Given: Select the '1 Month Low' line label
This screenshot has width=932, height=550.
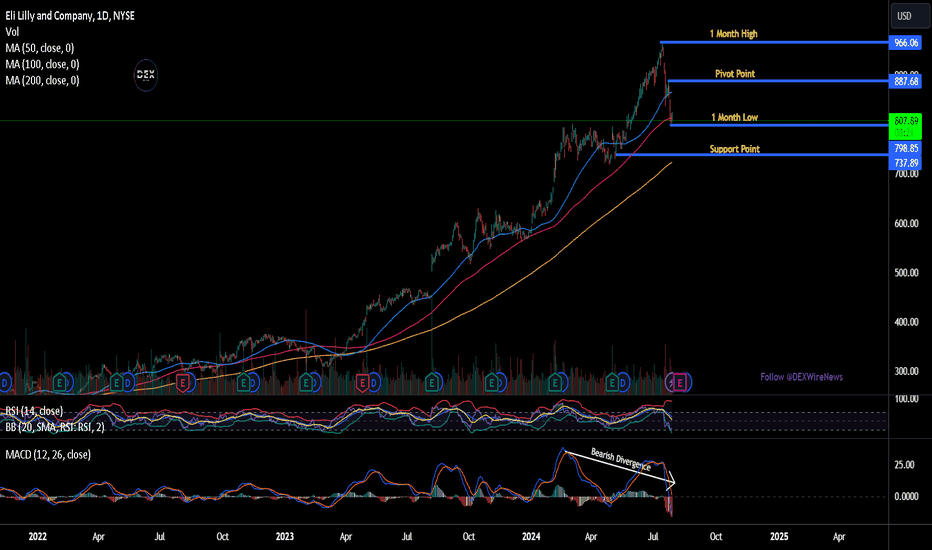Looking at the screenshot, I should click(735, 117).
